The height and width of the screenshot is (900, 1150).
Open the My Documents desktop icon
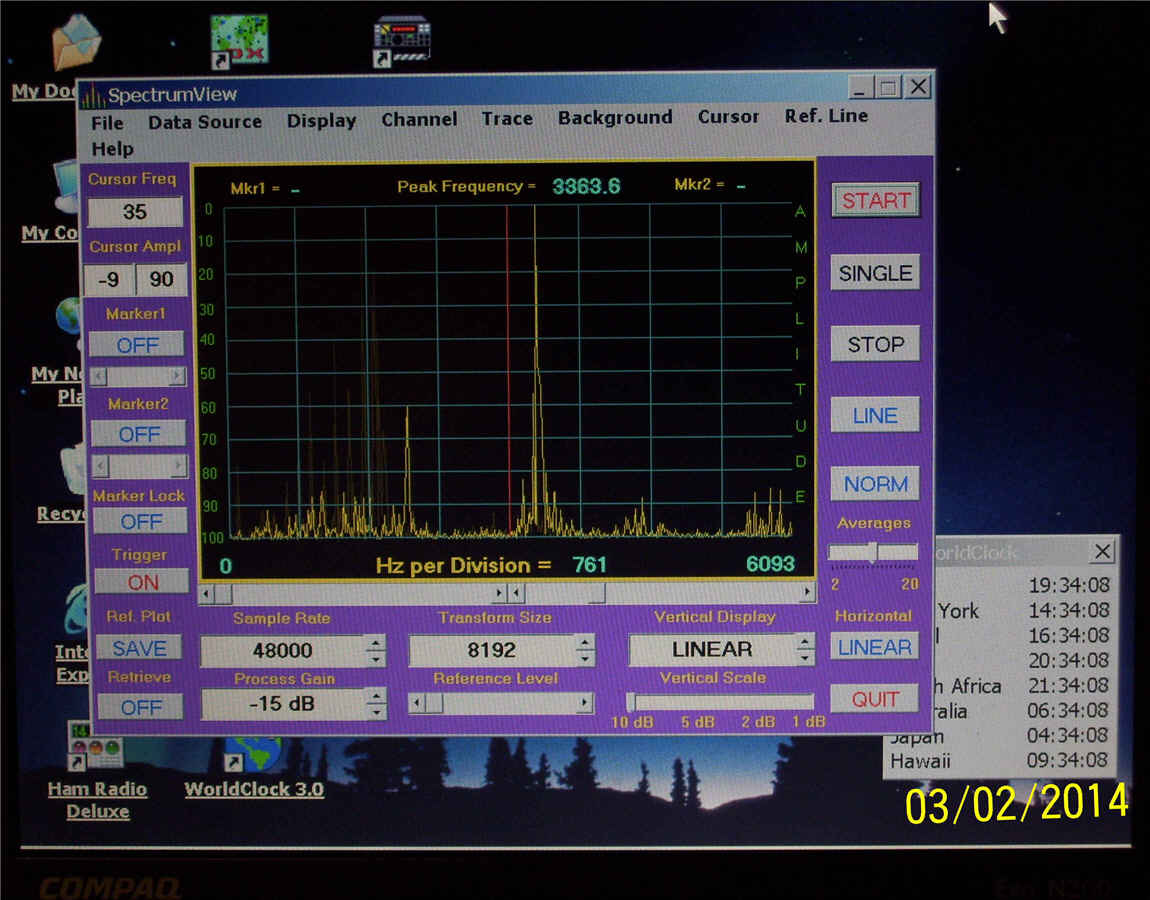click(75, 47)
